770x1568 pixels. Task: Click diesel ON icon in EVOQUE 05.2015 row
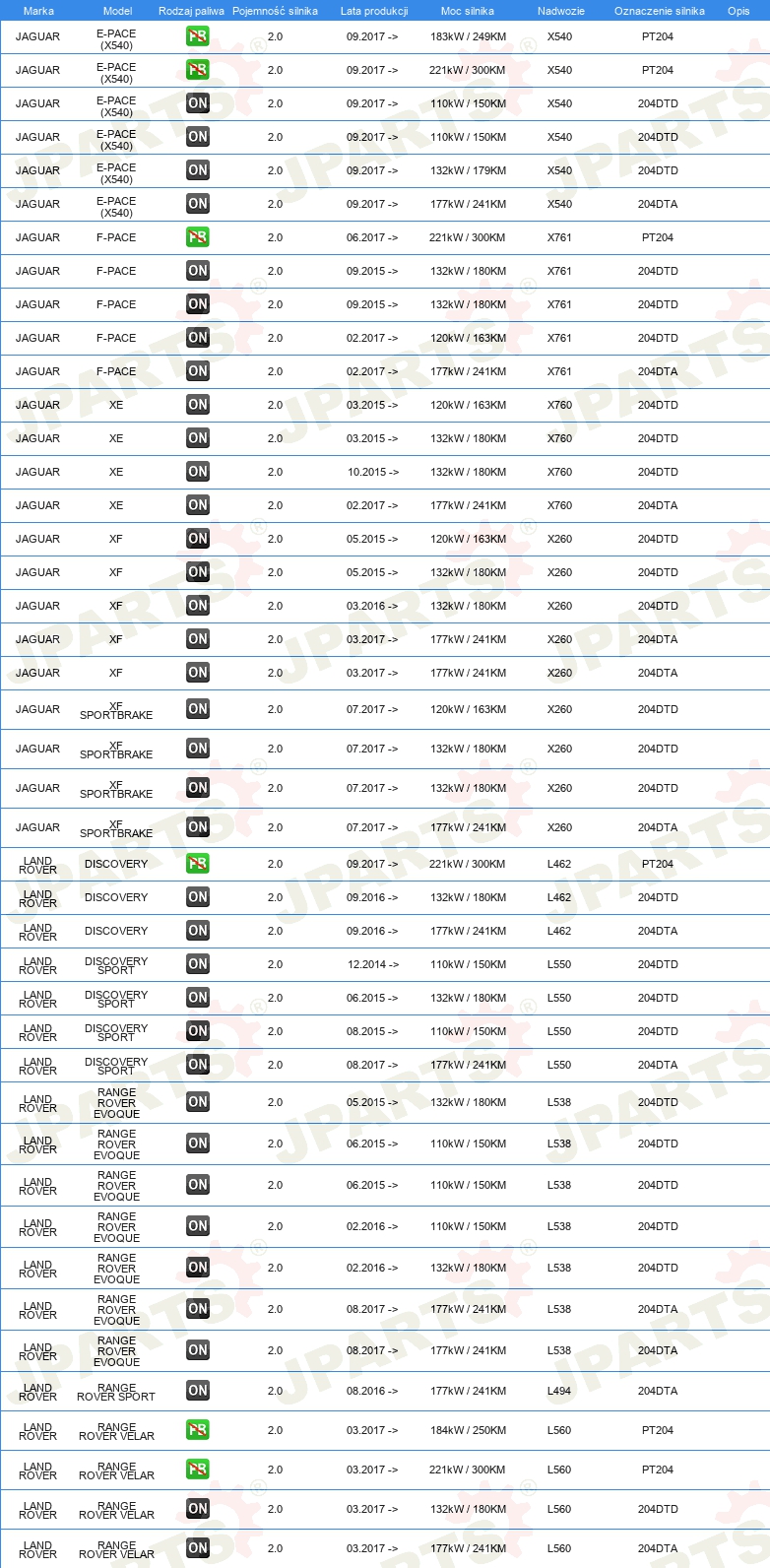198,1102
